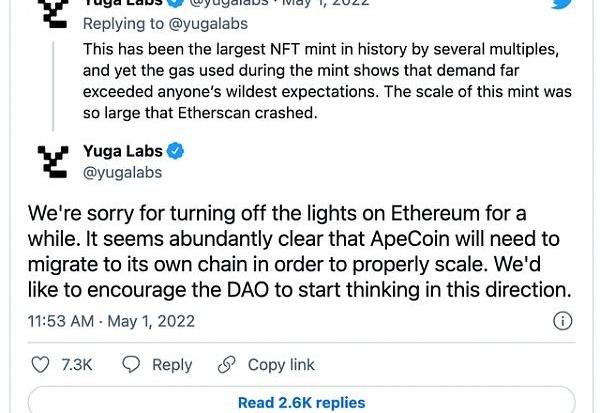
Task: Click the chain link copy icon
Action: coord(226,364)
